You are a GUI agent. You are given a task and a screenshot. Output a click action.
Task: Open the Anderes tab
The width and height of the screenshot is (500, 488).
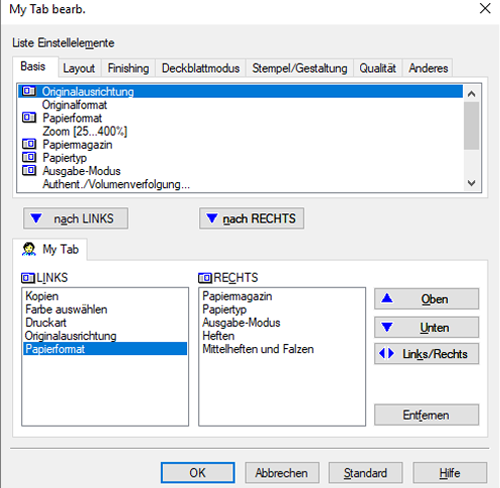click(428, 68)
